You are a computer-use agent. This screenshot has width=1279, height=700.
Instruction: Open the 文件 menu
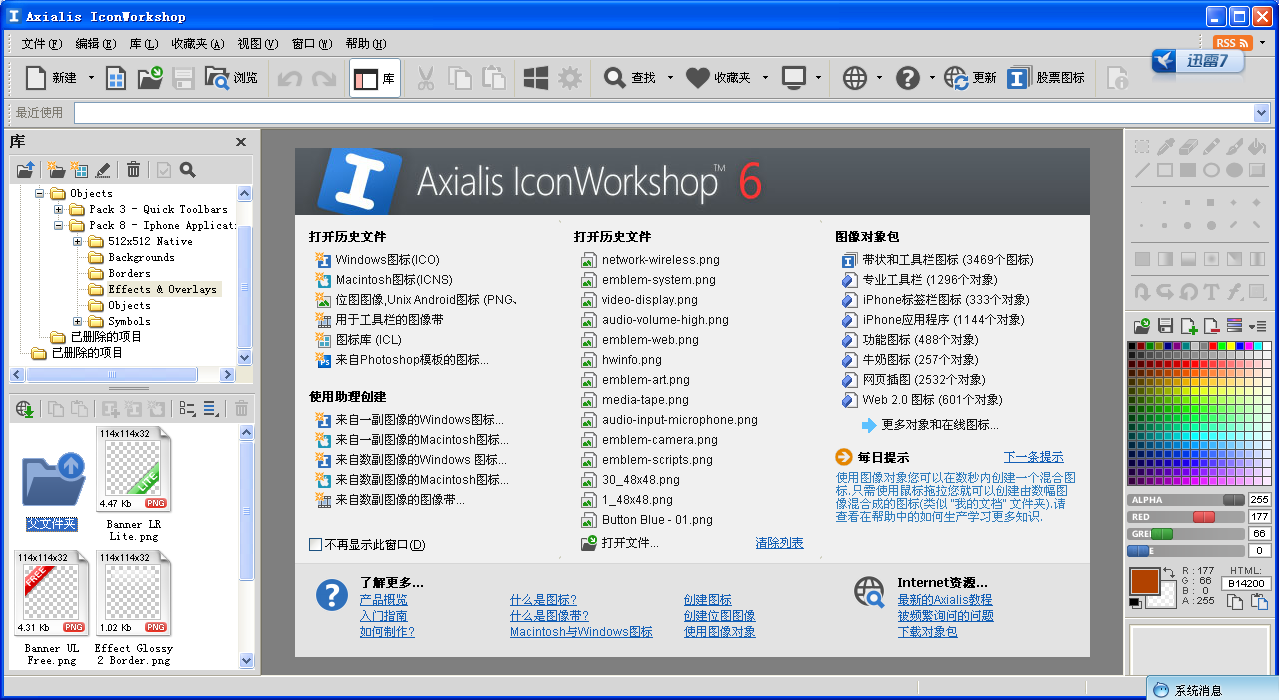click(x=41, y=44)
